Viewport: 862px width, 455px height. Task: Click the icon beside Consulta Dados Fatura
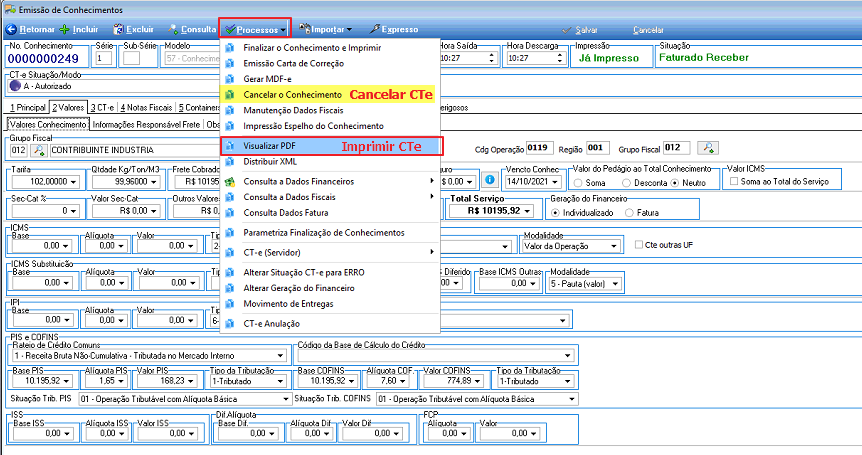pos(230,213)
